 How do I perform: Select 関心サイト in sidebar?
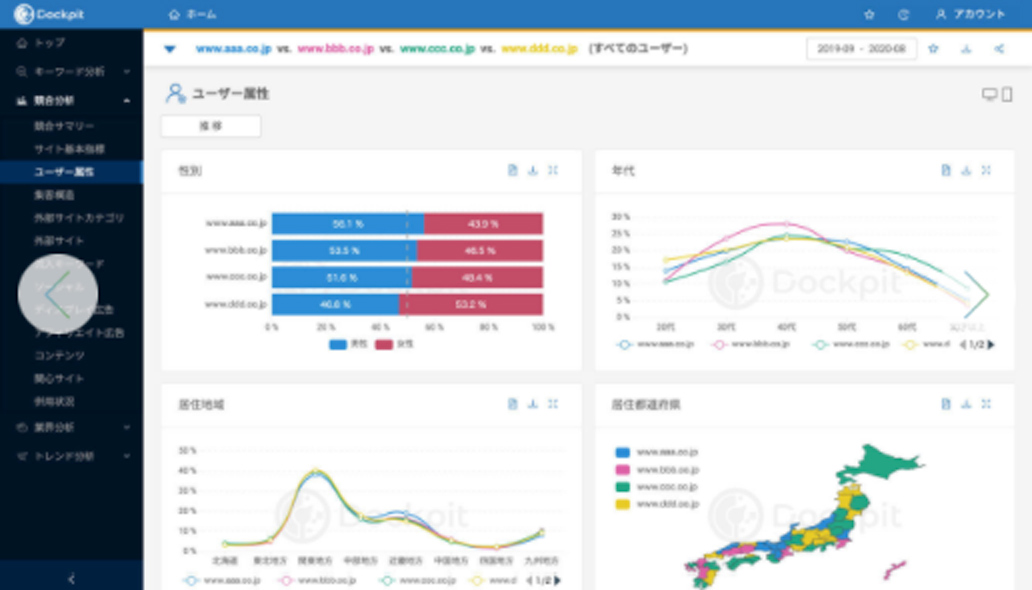[59, 379]
